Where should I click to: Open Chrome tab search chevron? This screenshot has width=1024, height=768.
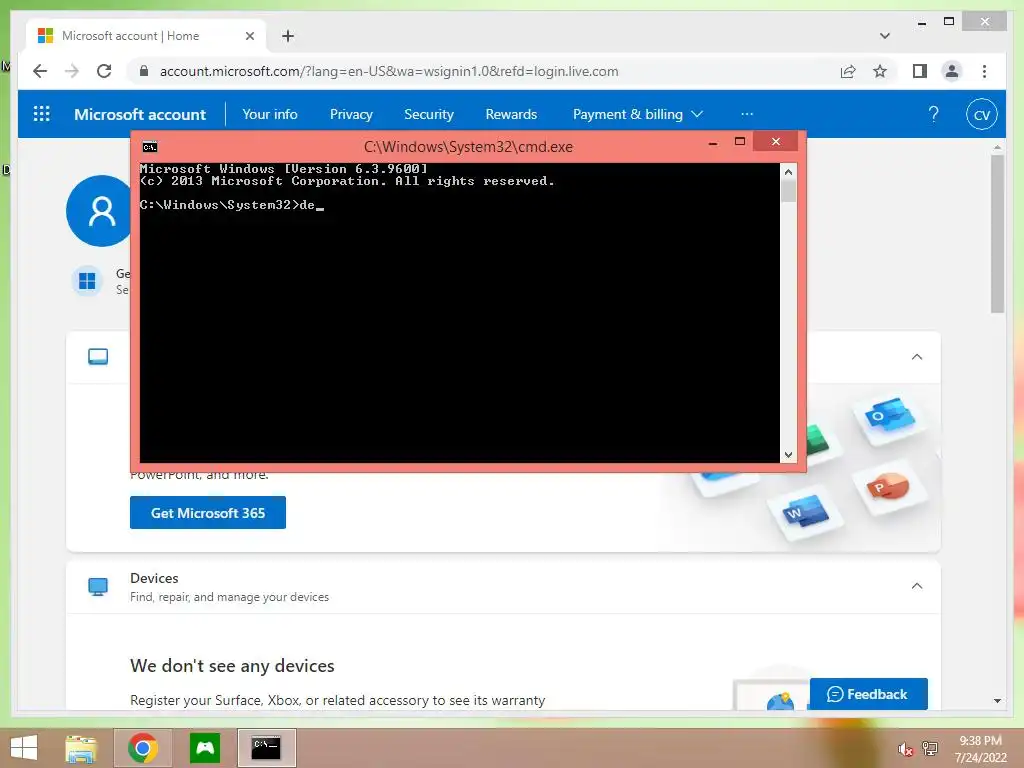tap(885, 36)
